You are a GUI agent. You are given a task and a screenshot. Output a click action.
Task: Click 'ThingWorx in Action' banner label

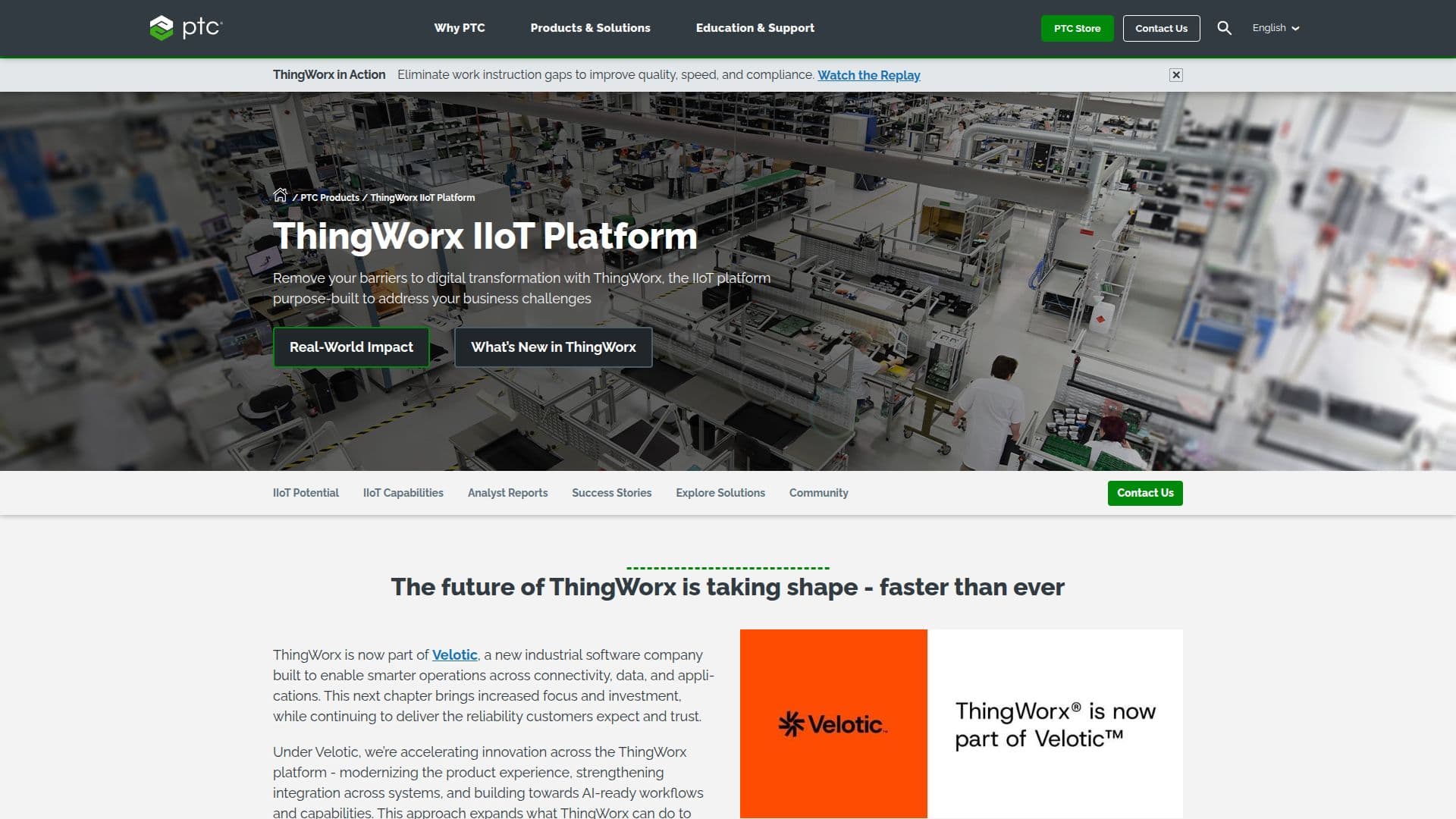click(x=329, y=74)
